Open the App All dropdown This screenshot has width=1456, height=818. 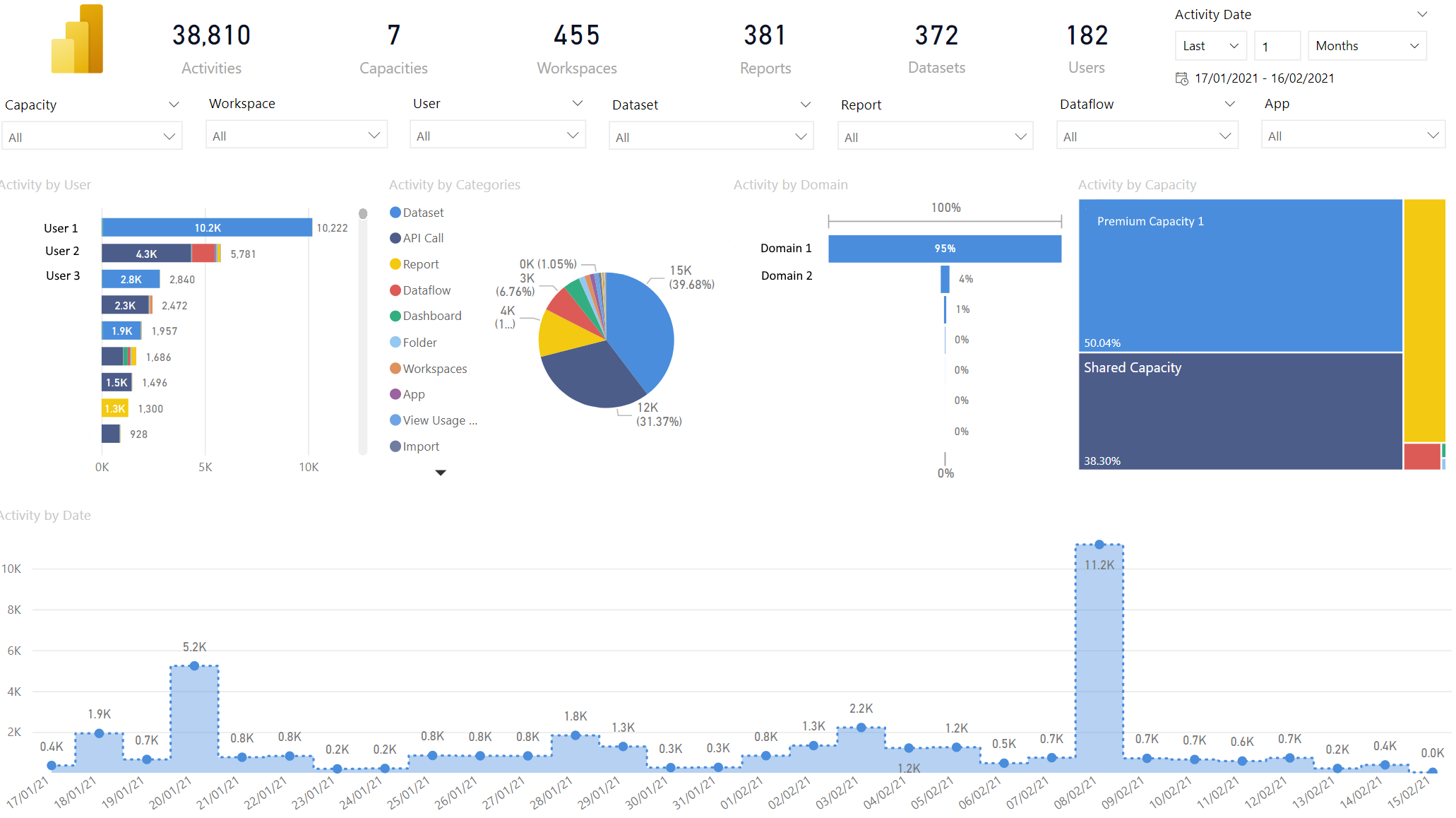click(1353, 136)
